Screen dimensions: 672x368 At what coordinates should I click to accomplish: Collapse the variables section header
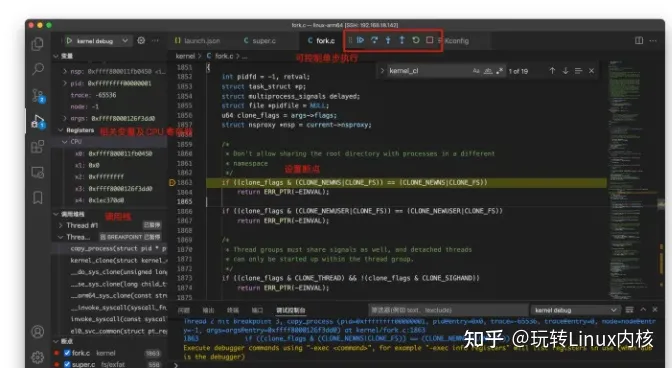(109, 56)
